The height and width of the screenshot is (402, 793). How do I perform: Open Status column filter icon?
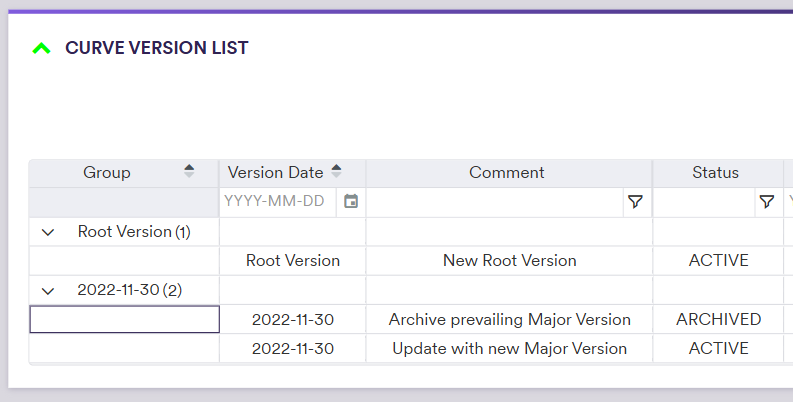767,201
